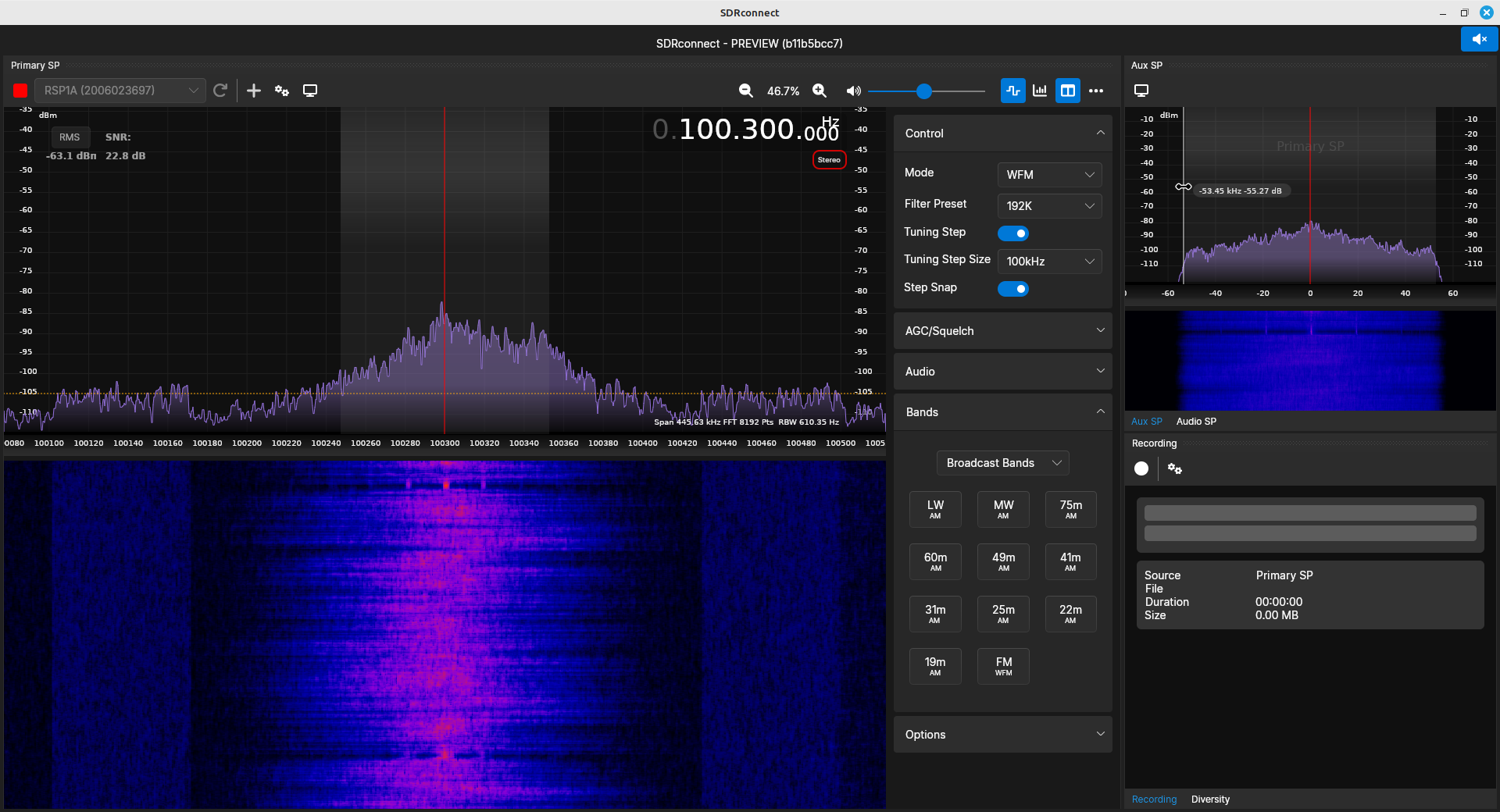
Task: Click the blue mute speaker button top right
Action: (x=1479, y=38)
